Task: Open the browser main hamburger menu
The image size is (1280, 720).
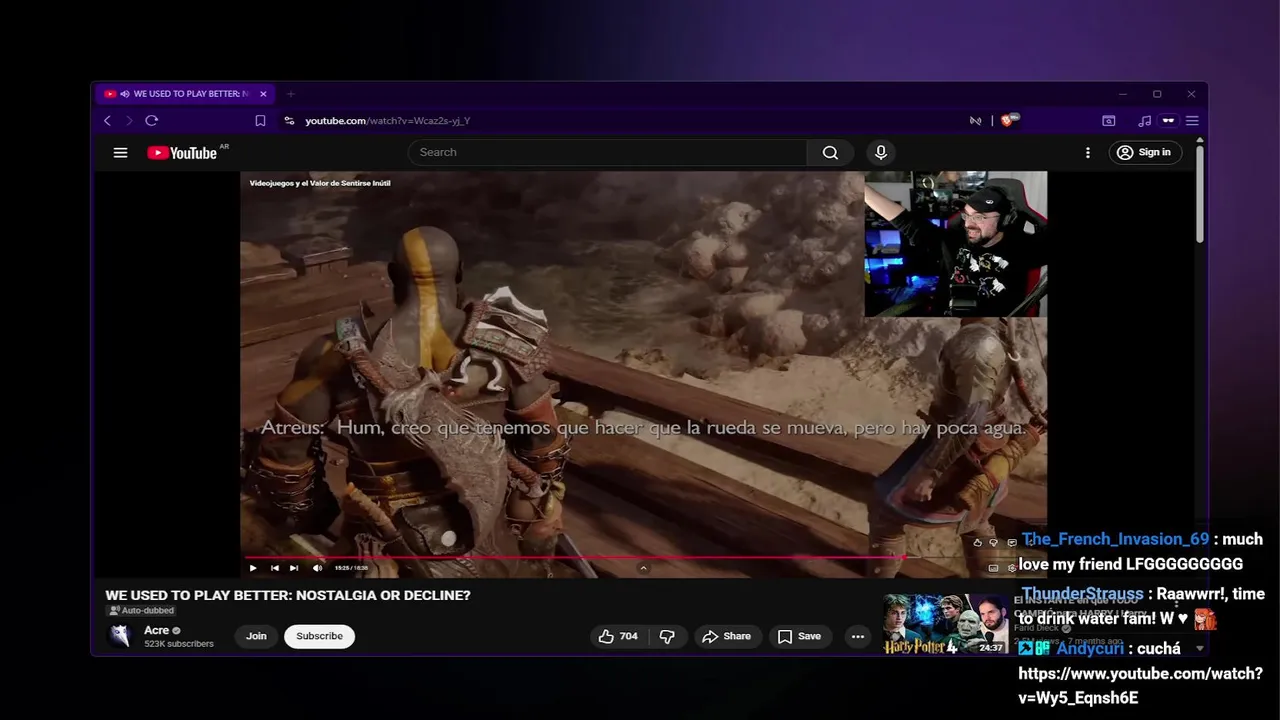Action: click(x=1192, y=121)
